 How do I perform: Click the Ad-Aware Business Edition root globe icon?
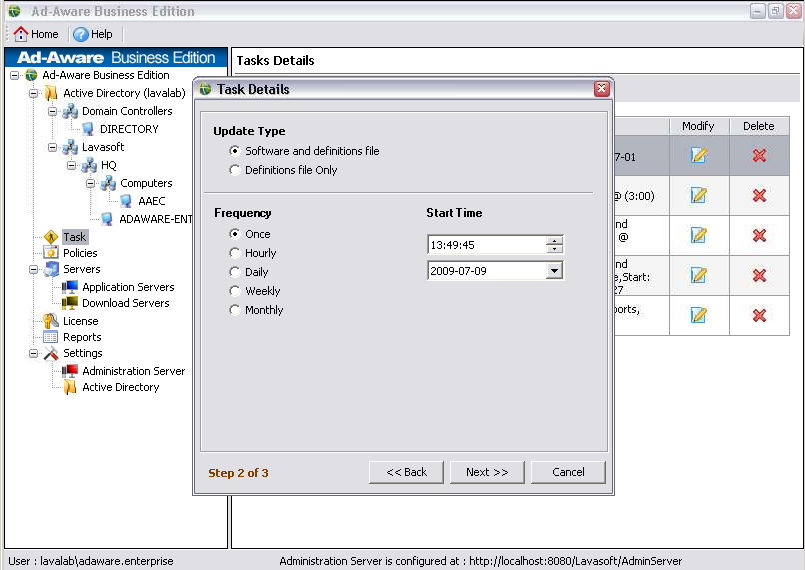click(32, 75)
